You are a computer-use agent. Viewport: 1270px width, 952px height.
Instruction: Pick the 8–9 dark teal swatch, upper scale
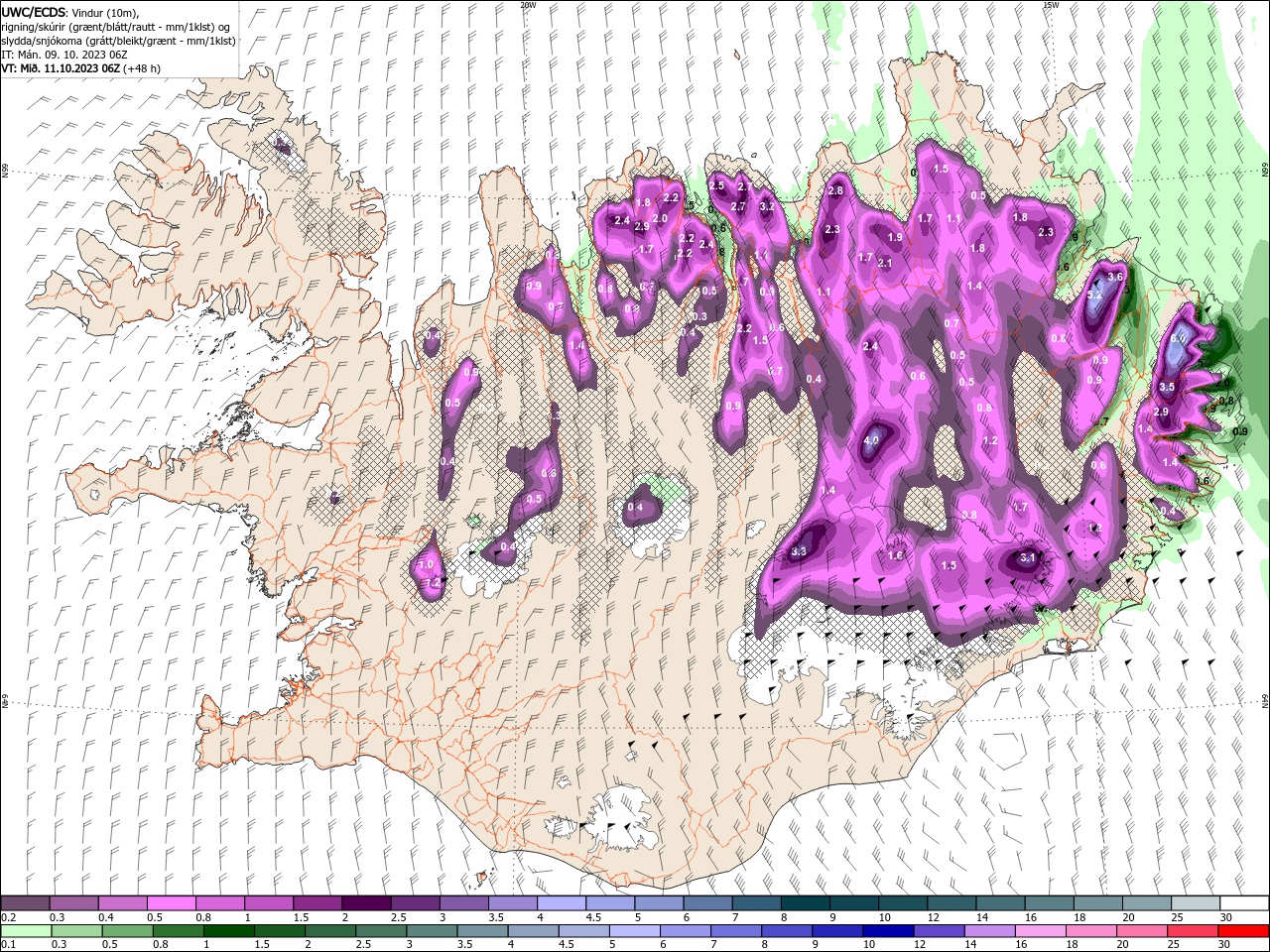pos(806,903)
